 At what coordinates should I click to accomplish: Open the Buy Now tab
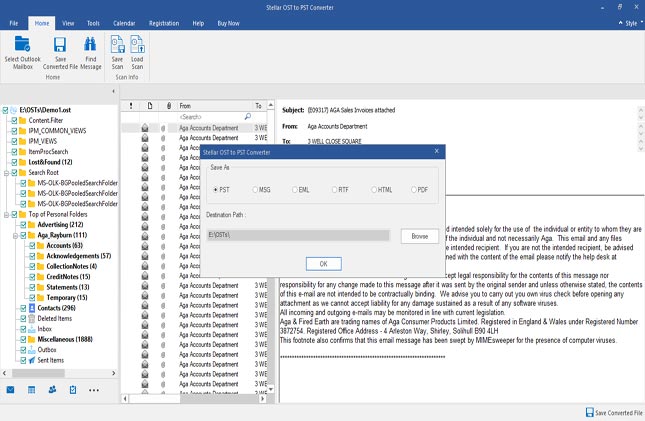pos(228,23)
